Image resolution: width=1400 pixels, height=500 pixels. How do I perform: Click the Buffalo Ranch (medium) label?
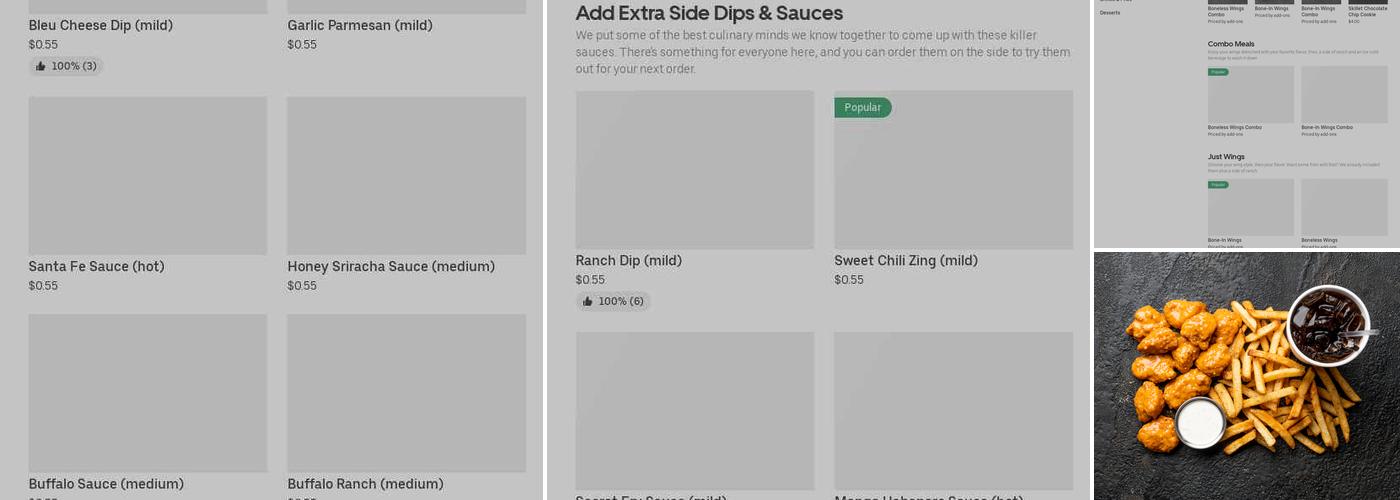pyautogui.click(x=365, y=484)
